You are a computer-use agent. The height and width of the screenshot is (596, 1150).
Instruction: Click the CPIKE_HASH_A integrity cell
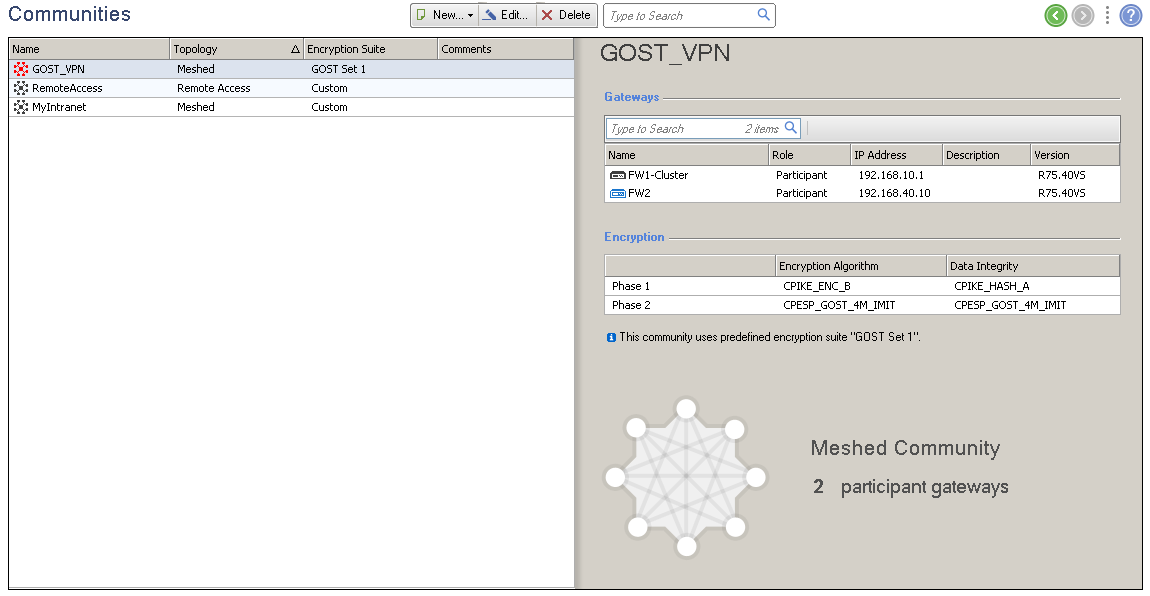coord(992,286)
